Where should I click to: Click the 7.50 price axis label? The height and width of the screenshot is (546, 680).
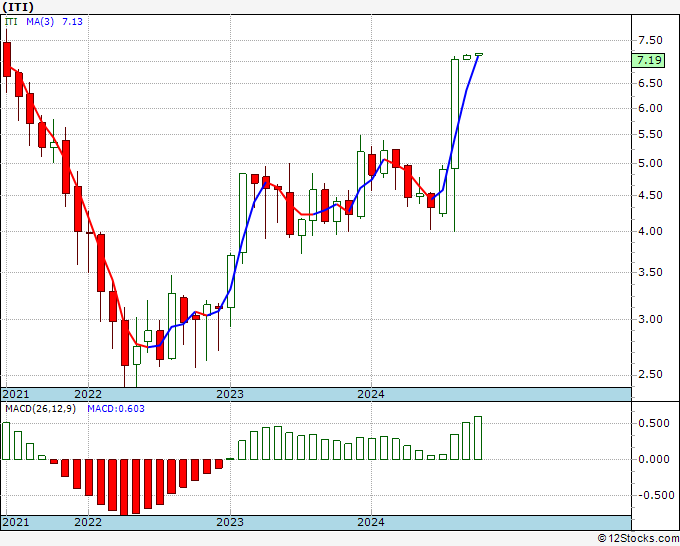pos(650,40)
